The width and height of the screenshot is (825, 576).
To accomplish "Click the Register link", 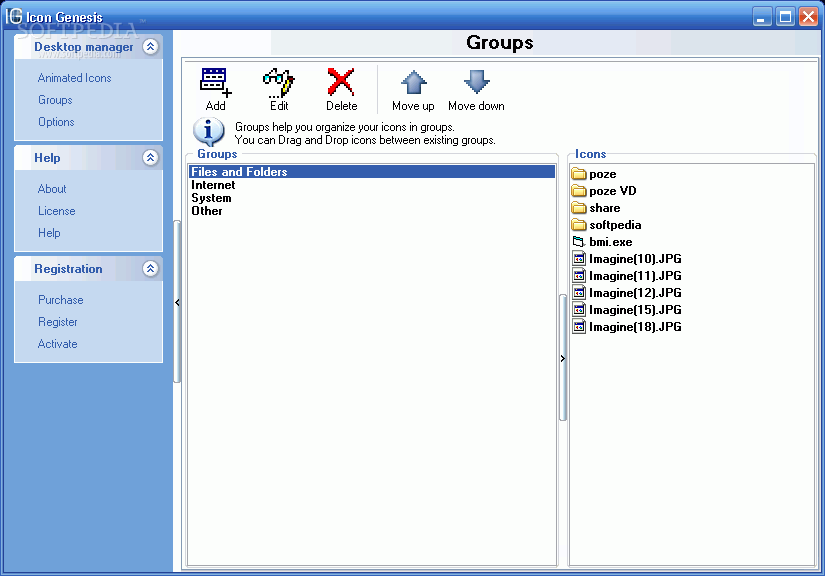I will [58, 322].
